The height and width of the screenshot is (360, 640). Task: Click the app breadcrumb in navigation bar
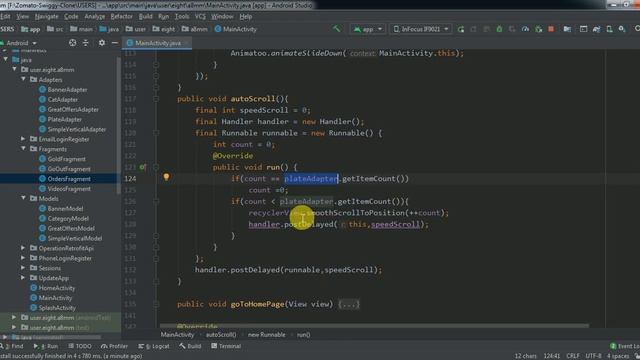pyautogui.click(x=31, y=29)
